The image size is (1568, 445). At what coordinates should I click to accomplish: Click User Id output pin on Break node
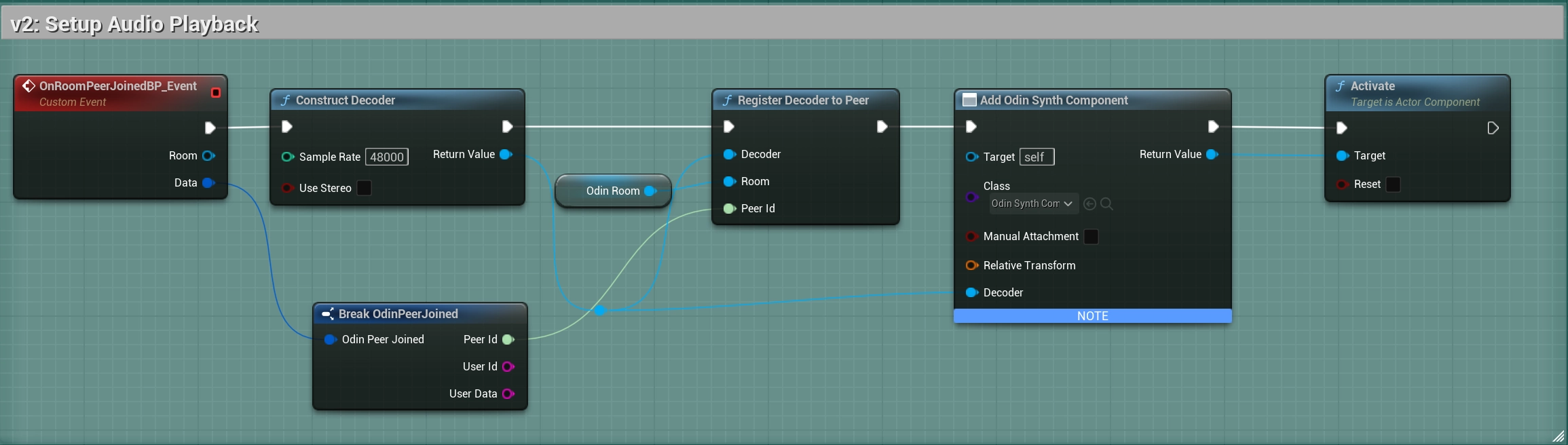coord(508,366)
